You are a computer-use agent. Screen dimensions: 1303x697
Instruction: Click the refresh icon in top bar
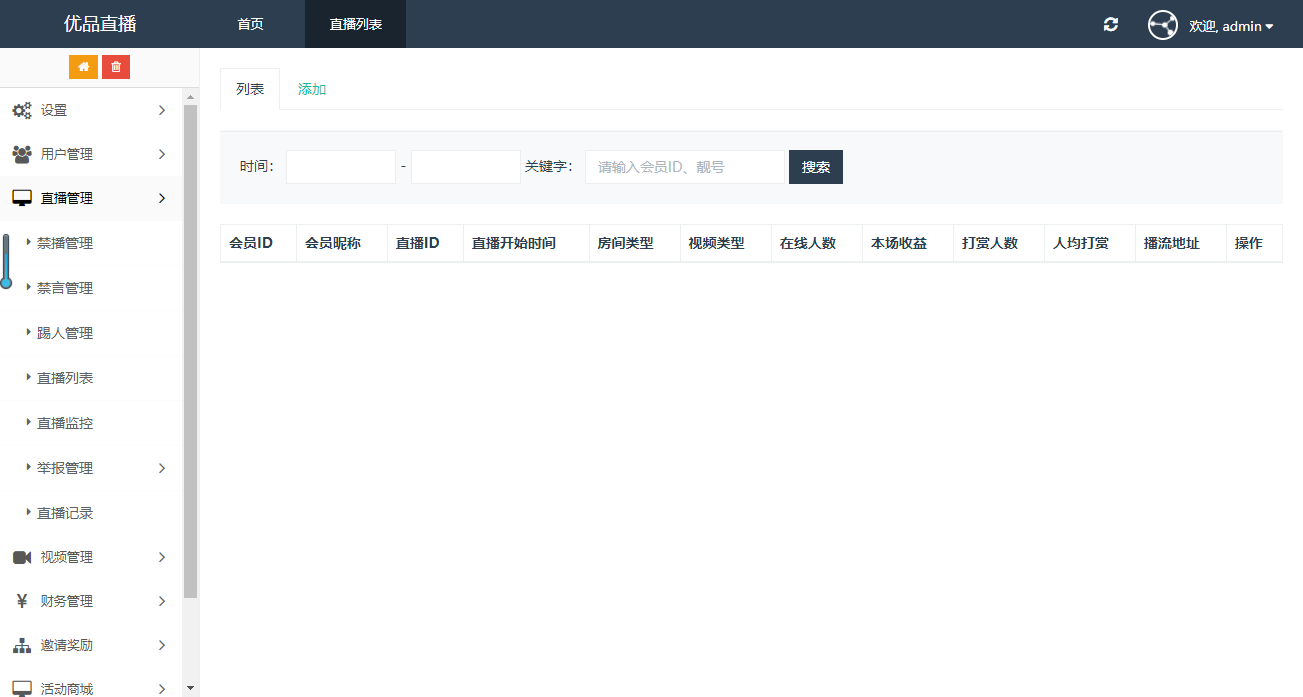pos(1110,25)
